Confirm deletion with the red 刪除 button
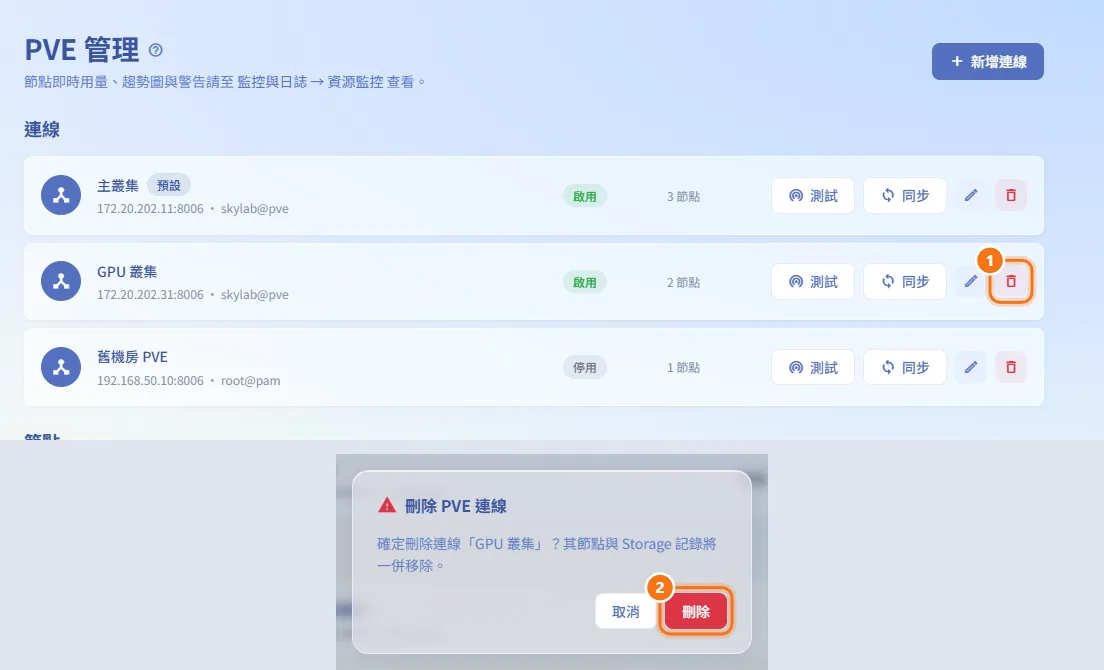Image resolution: width=1104 pixels, height=670 pixels. click(696, 612)
